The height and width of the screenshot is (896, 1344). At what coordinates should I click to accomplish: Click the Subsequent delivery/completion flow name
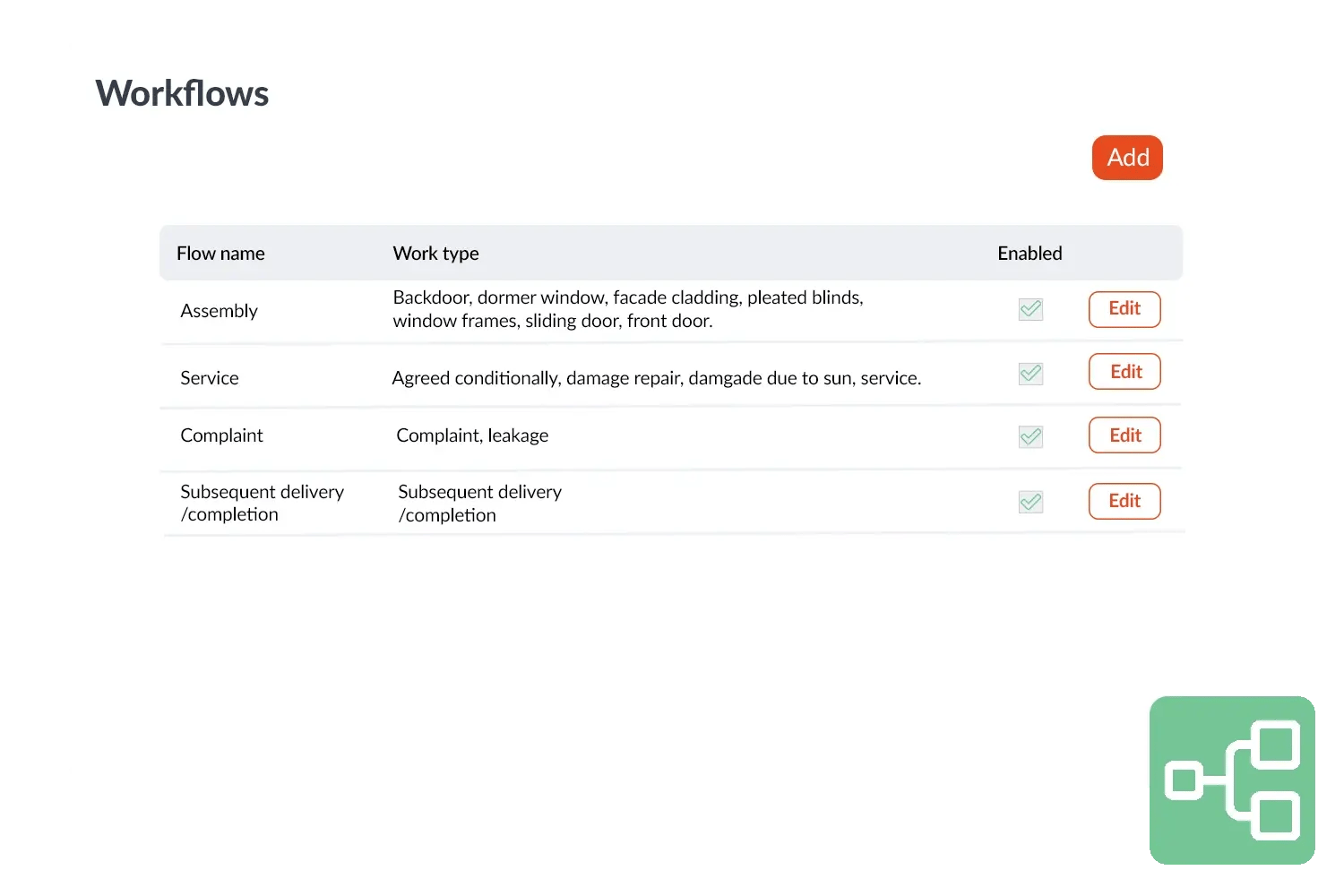tap(262, 503)
